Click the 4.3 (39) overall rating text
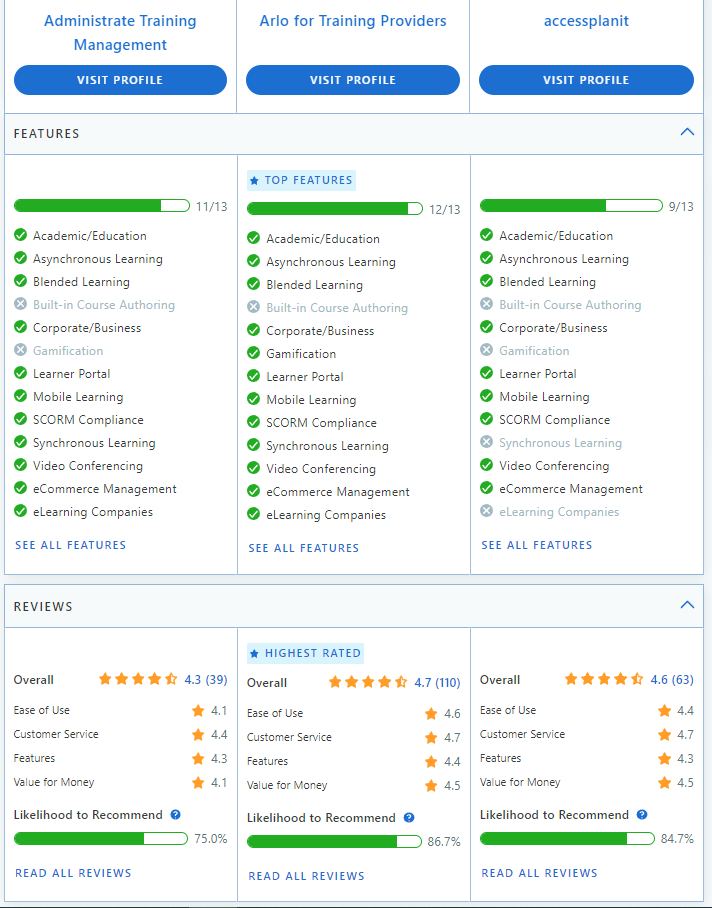Screen dimensions: 712x908 point(205,679)
